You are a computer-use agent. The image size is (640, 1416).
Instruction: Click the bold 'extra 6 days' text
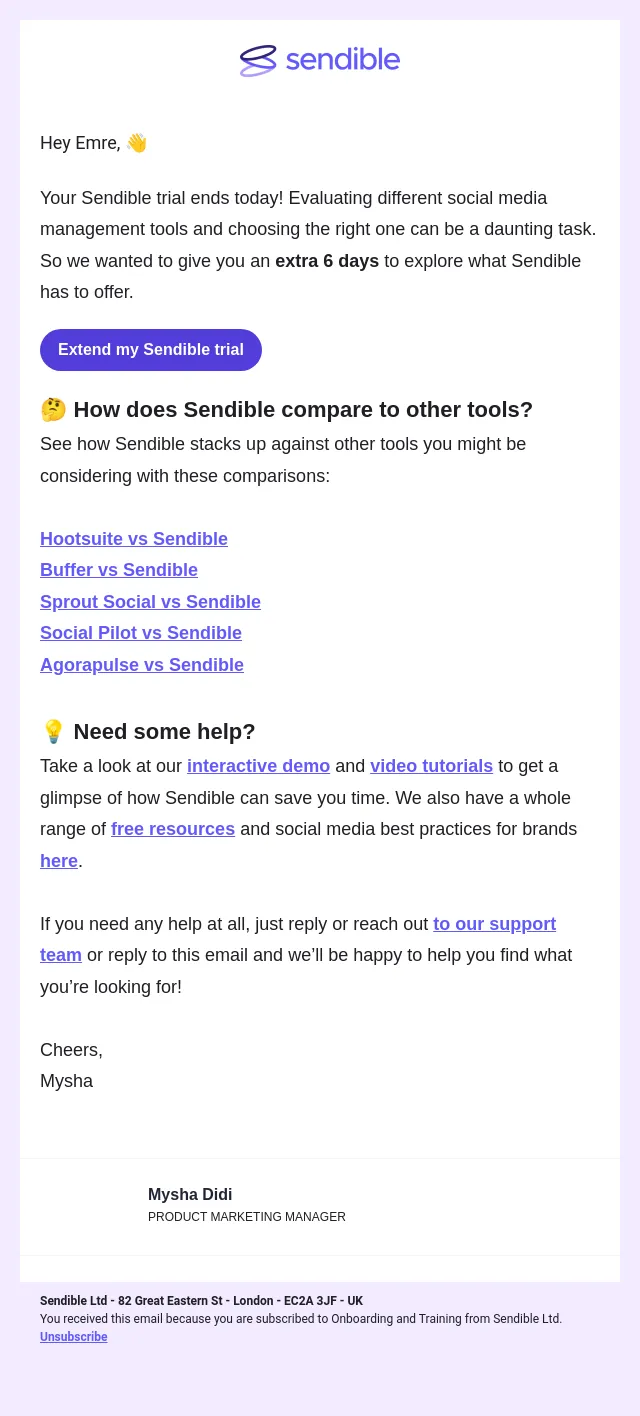point(327,261)
